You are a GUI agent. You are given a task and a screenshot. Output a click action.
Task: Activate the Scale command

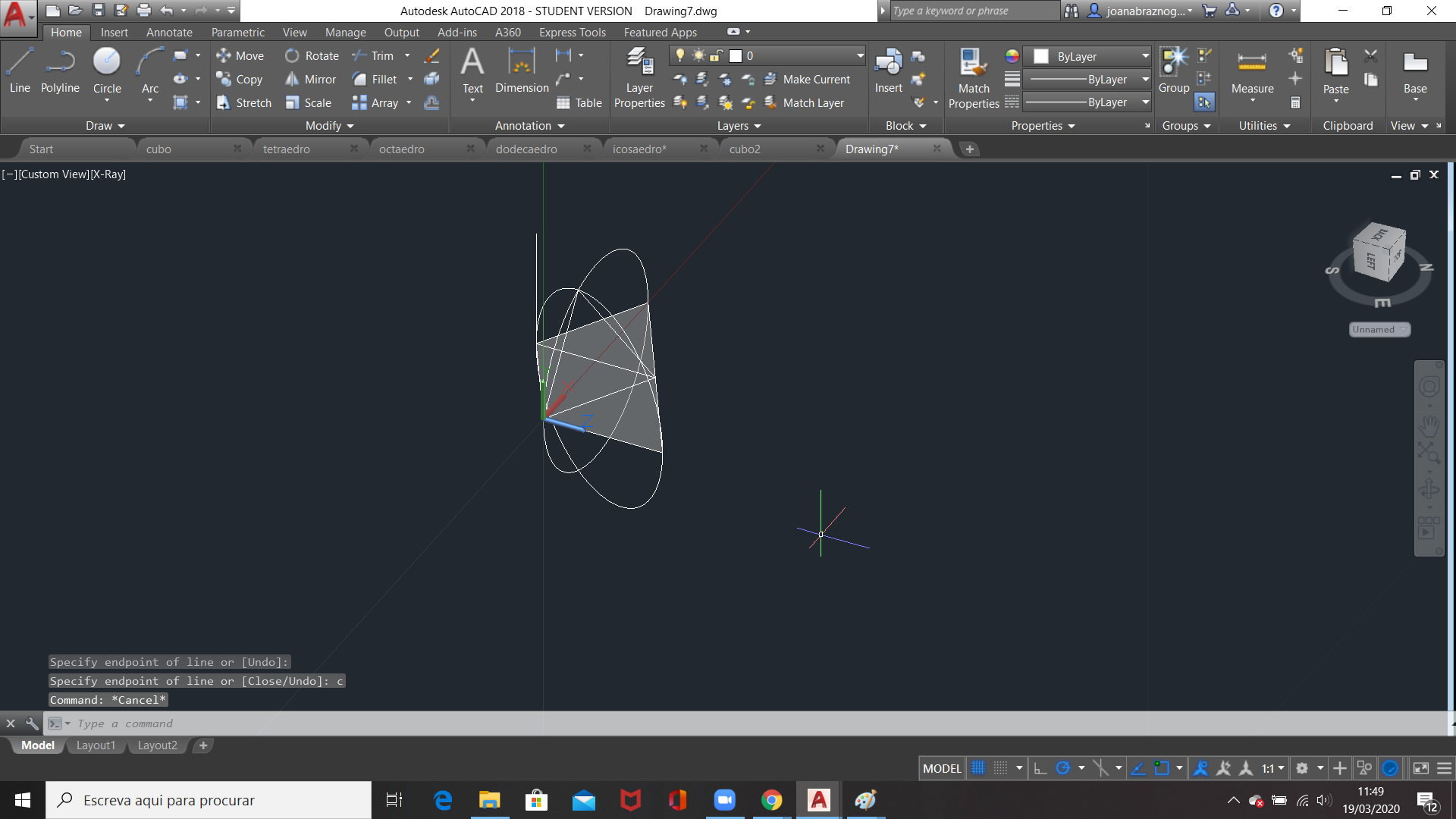[308, 102]
